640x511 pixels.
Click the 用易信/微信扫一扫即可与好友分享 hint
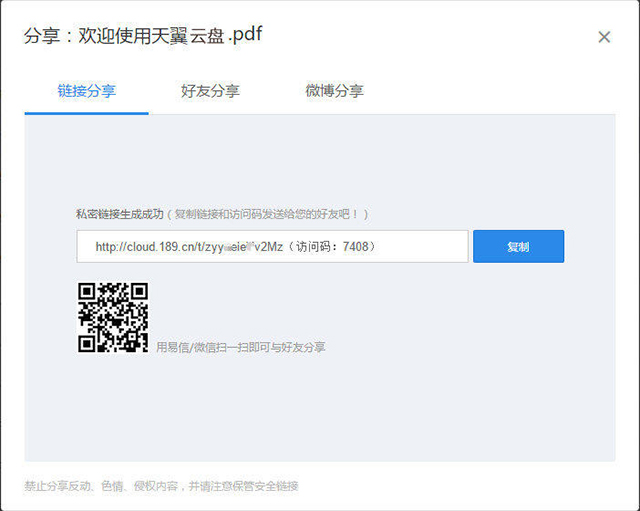pyautogui.click(x=241, y=347)
